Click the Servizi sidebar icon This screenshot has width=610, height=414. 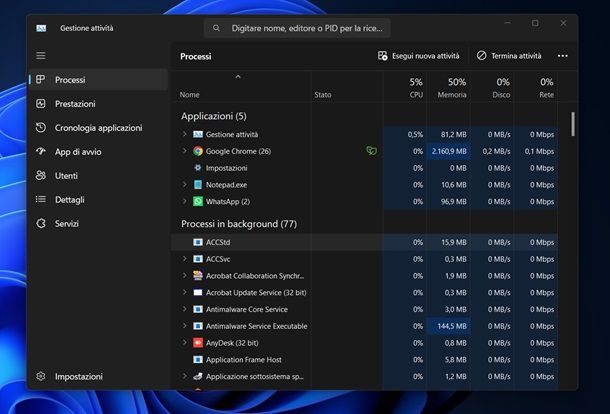coord(40,223)
